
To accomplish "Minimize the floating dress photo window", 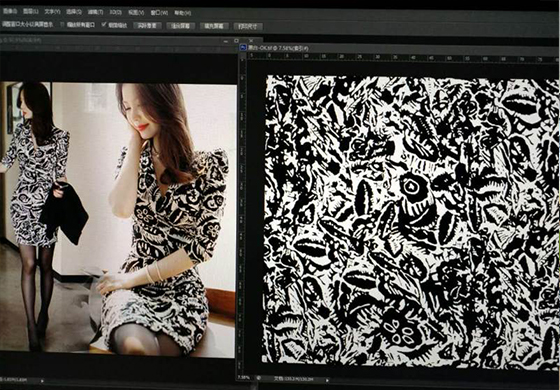I will tap(226, 41).
